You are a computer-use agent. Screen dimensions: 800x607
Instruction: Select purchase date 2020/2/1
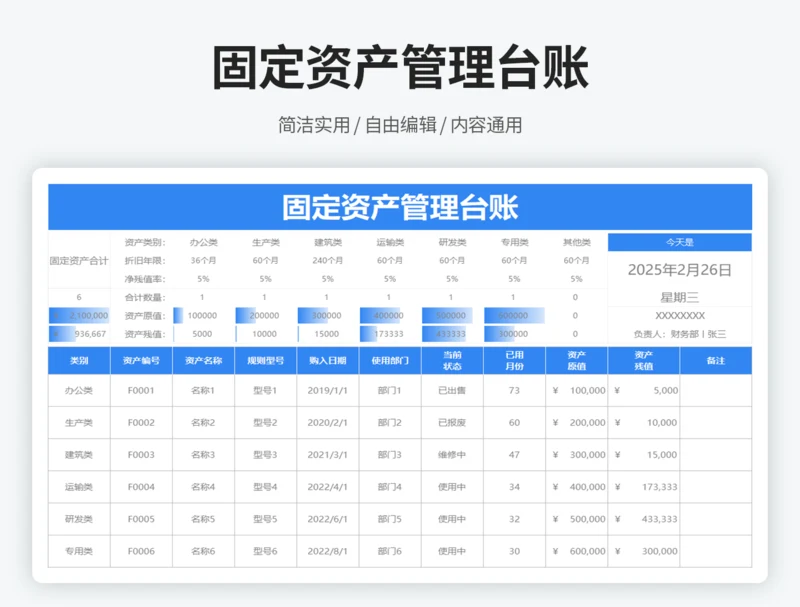pos(328,423)
